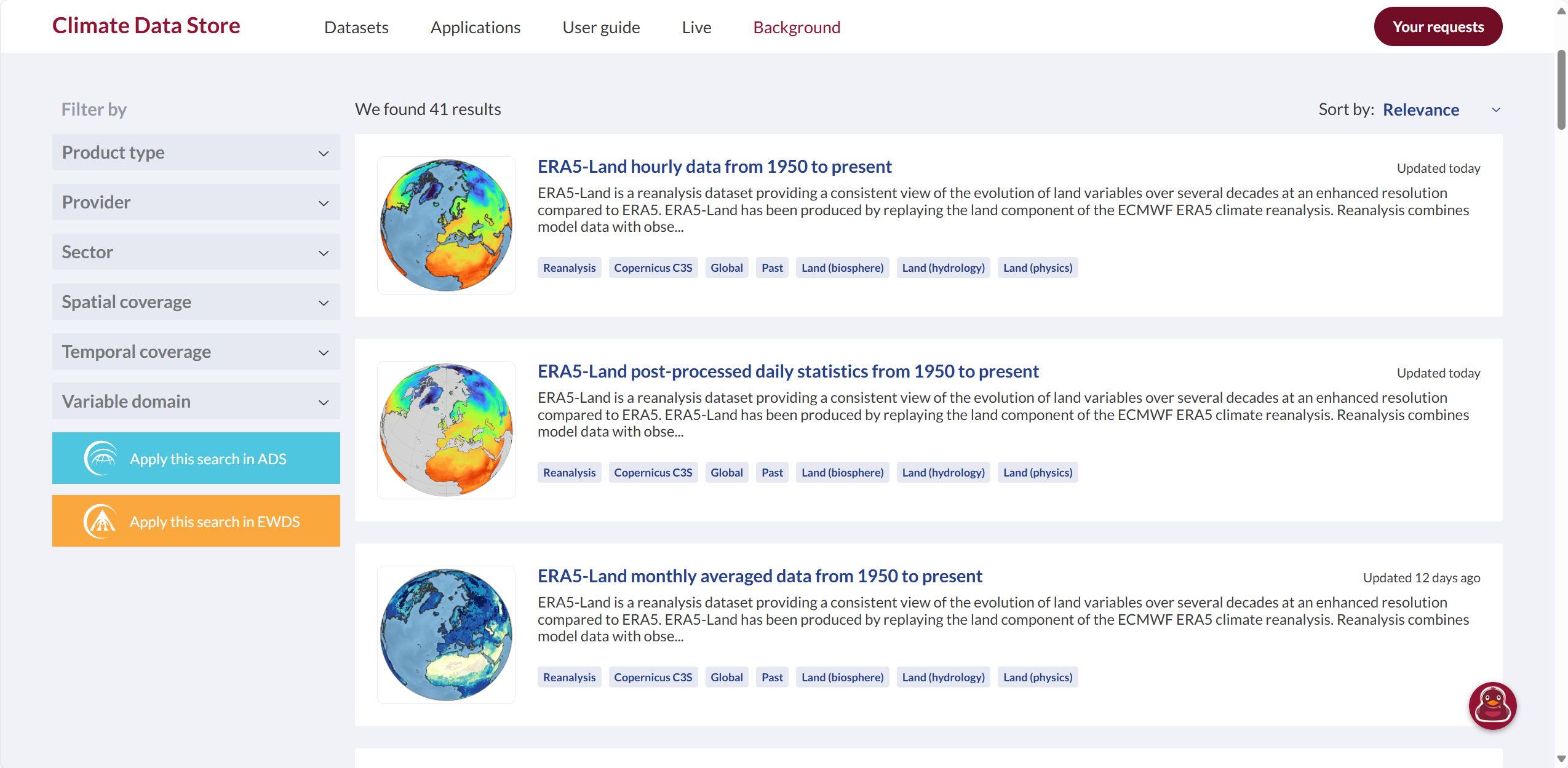Click the Your requests button
This screenshot has width=1568, height=768.
click(x=1438, y=26)
